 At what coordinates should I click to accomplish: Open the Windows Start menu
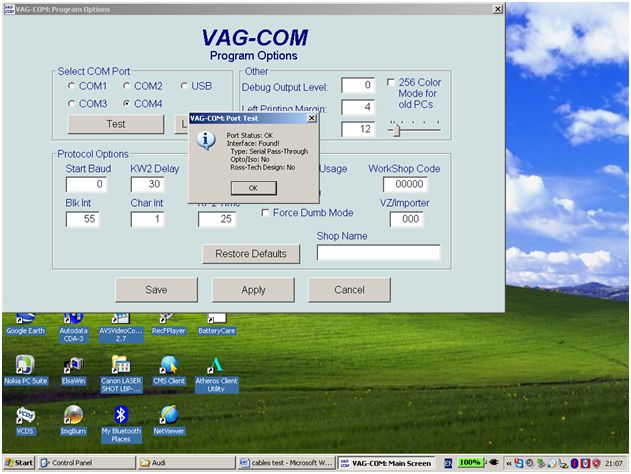point(19,463)
